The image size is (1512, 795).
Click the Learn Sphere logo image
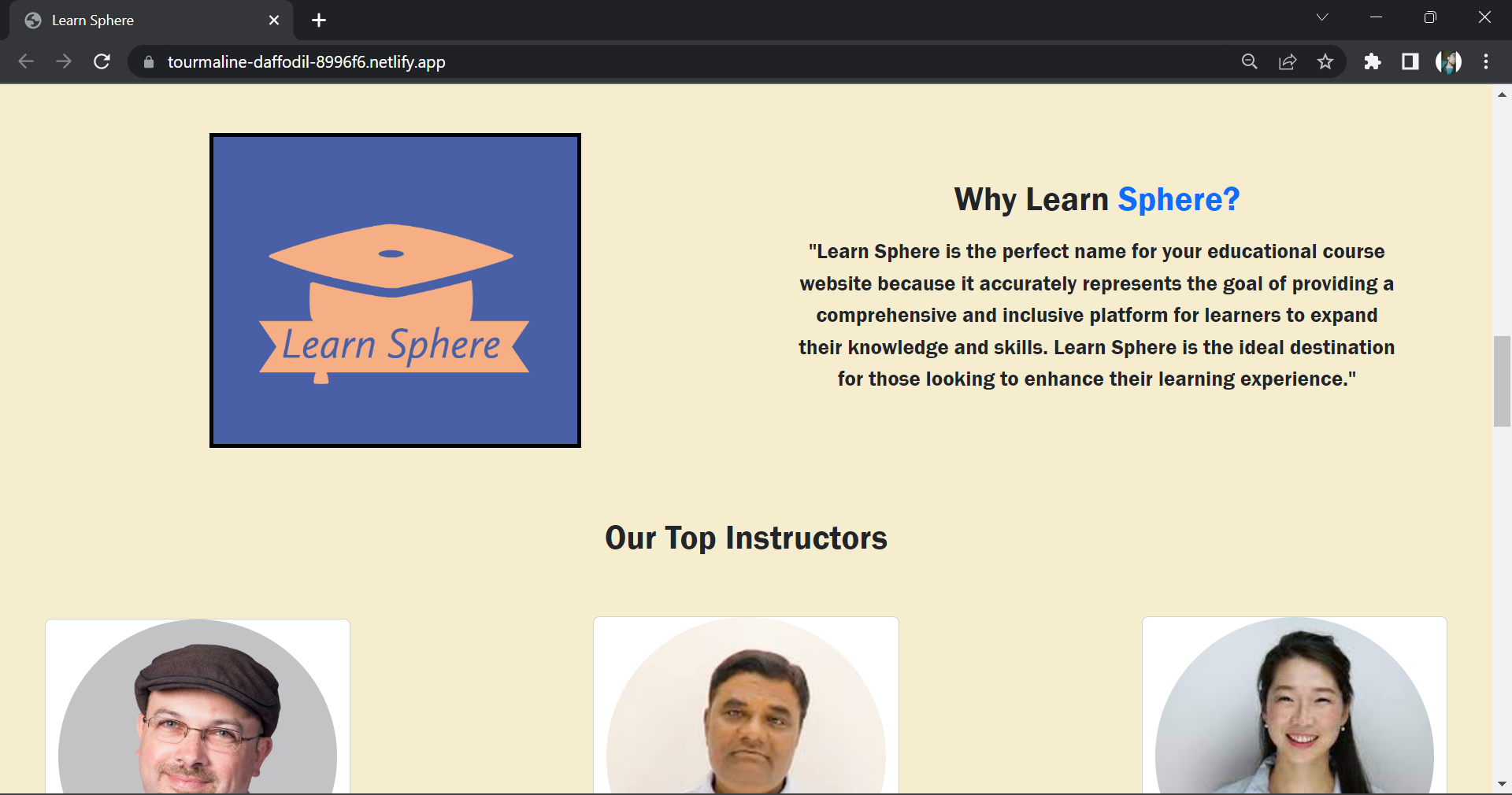395,291
